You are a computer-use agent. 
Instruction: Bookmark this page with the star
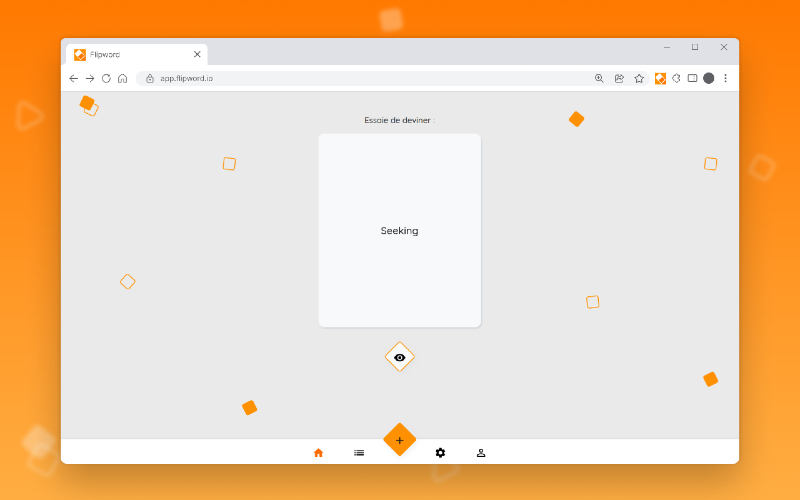(x=639, y=79)
